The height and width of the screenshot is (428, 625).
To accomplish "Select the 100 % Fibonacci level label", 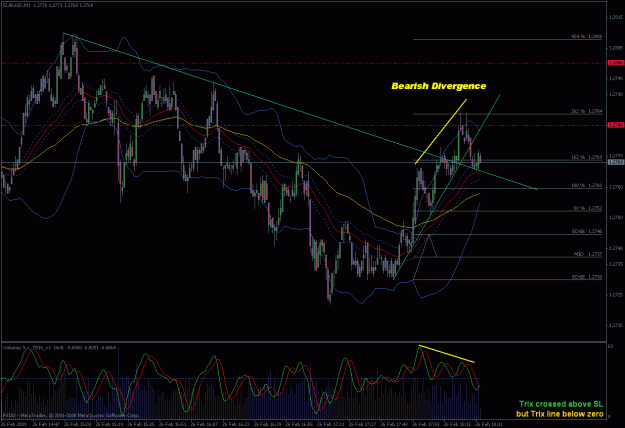I will pos(586,186).
